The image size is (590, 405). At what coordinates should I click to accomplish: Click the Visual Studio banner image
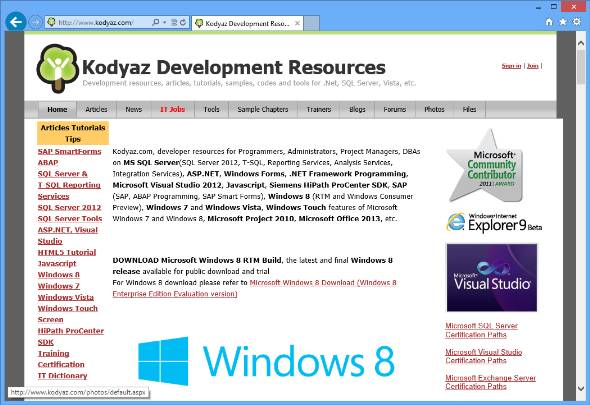492,278
